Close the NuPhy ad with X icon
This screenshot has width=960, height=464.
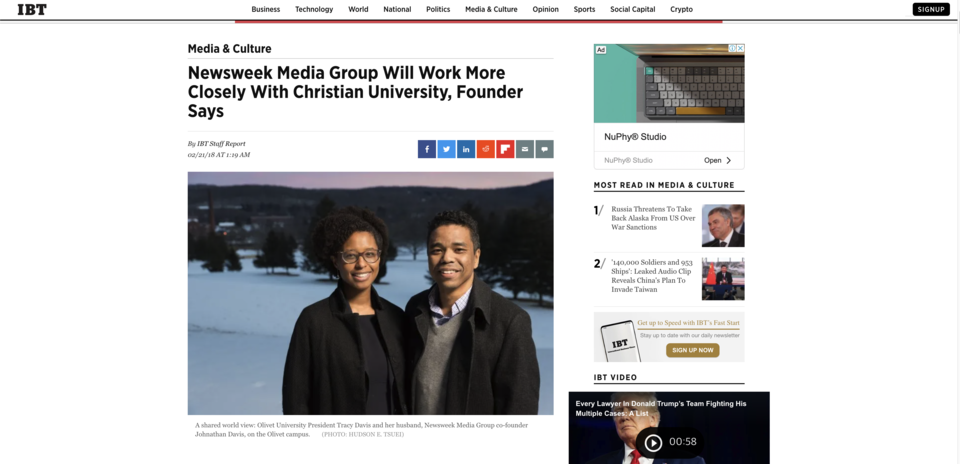740,48
